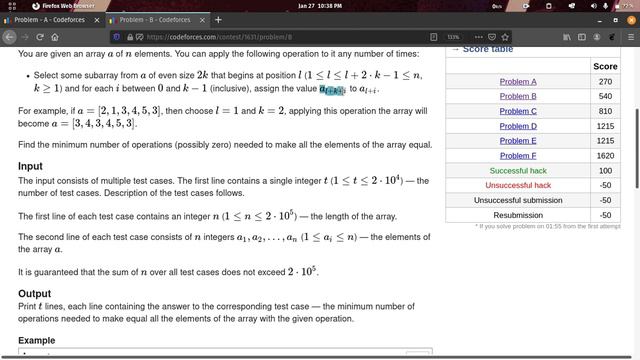
Task: Open the Problem F link in score table
Action: pos(518,156)
